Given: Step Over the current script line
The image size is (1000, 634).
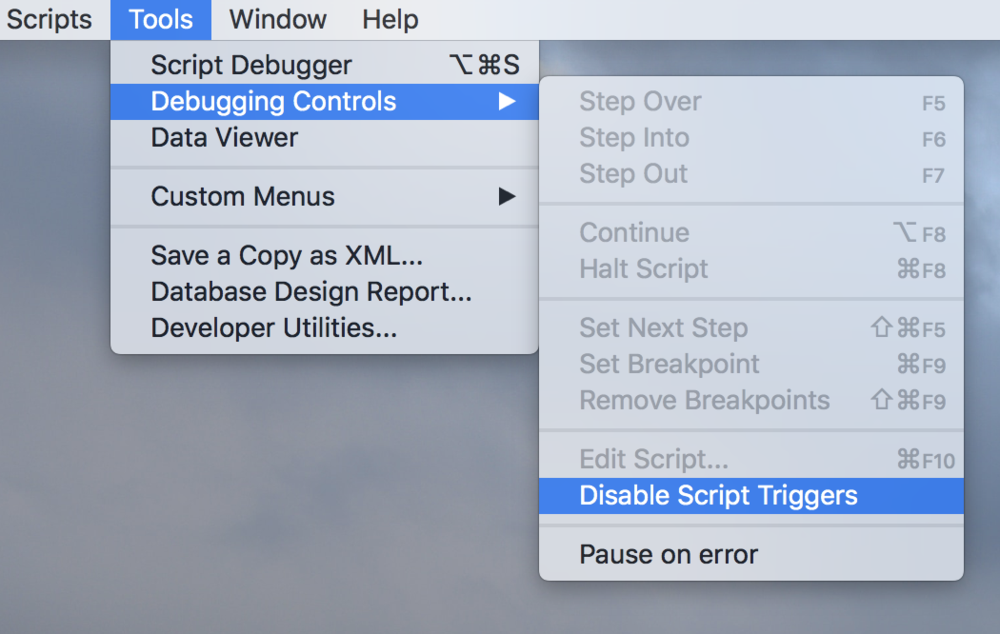Looking at the screenshot, I should coord(640,101).
